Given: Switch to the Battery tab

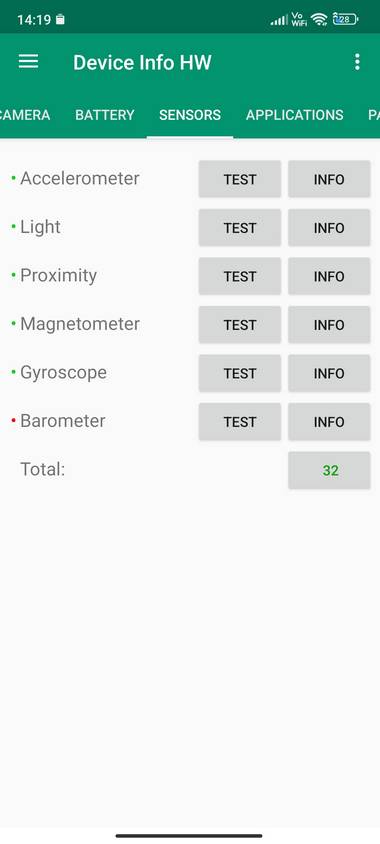Looking at the screenshot, I should pos(105,115).
